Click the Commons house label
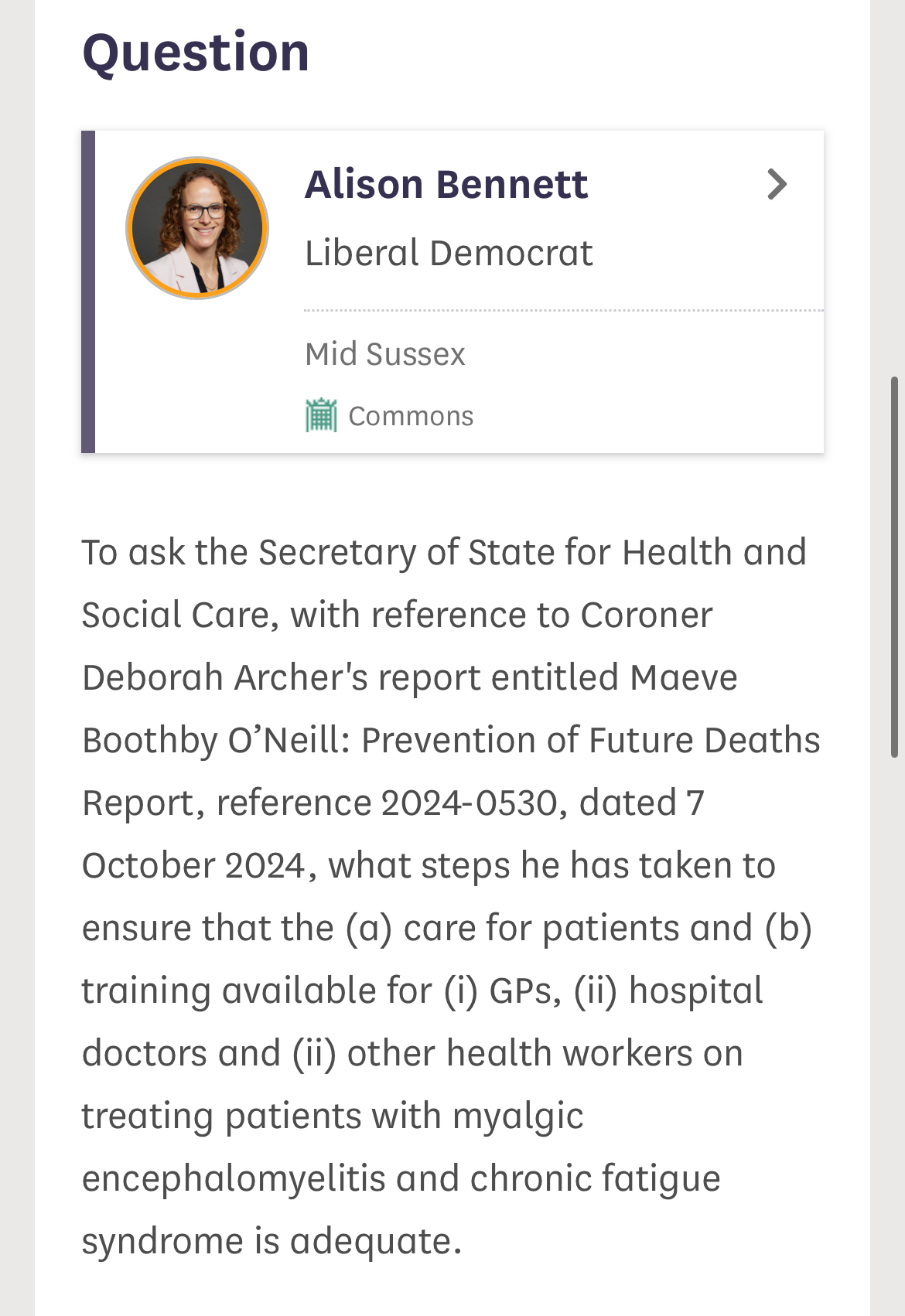The height and width of the screenshot is (1316, 905). [411, 416]
